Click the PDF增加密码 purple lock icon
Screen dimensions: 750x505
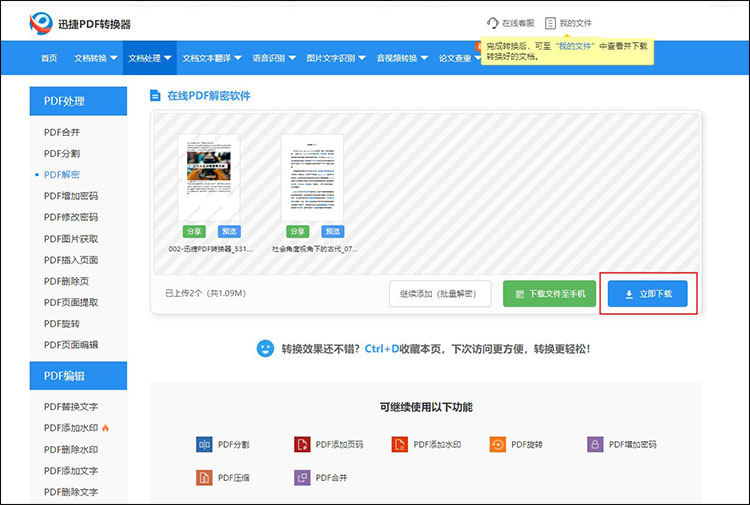click(x=595, y=444)
